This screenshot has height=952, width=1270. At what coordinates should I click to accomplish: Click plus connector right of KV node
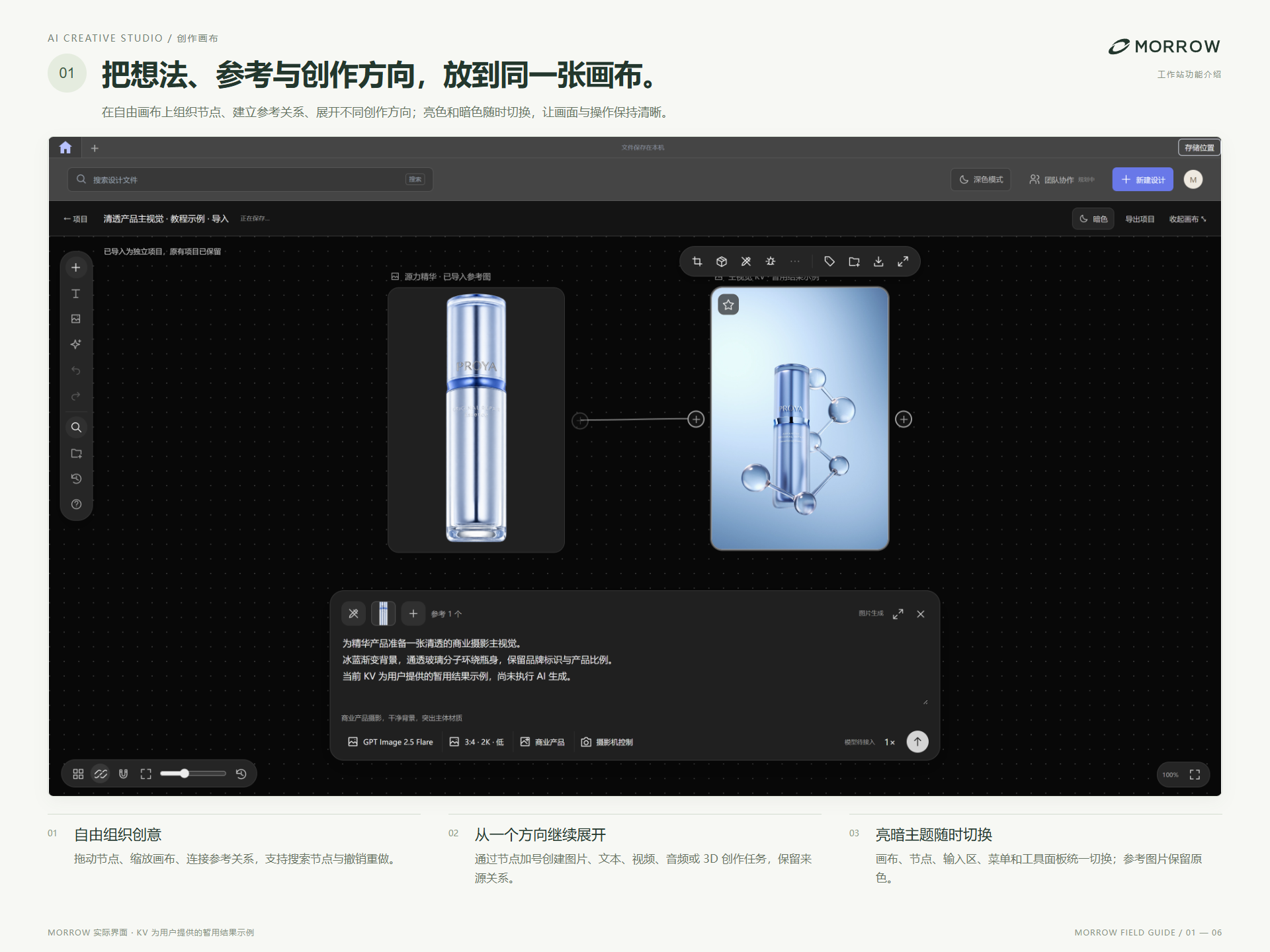[904, 419]
